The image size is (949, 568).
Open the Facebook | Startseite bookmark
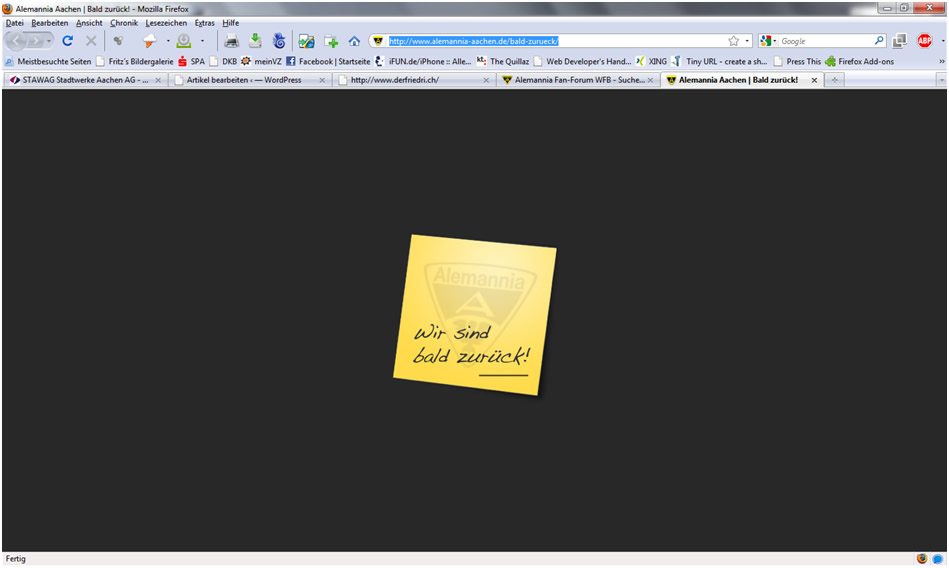[x=327, y=62]
